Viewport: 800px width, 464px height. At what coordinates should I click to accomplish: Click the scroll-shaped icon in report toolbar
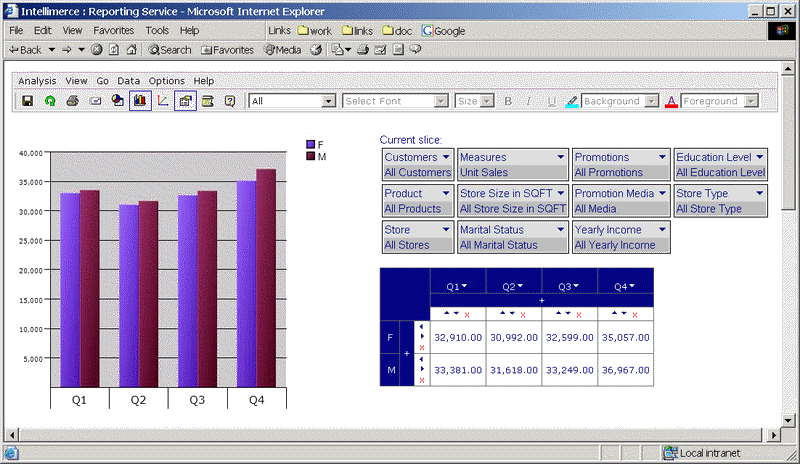[208, 101]
